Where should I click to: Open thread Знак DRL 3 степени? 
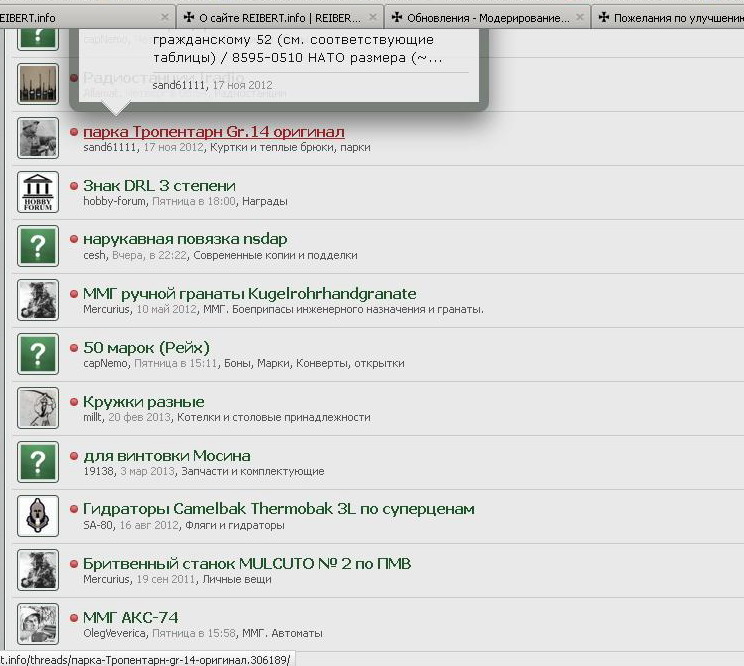[159, 185]
